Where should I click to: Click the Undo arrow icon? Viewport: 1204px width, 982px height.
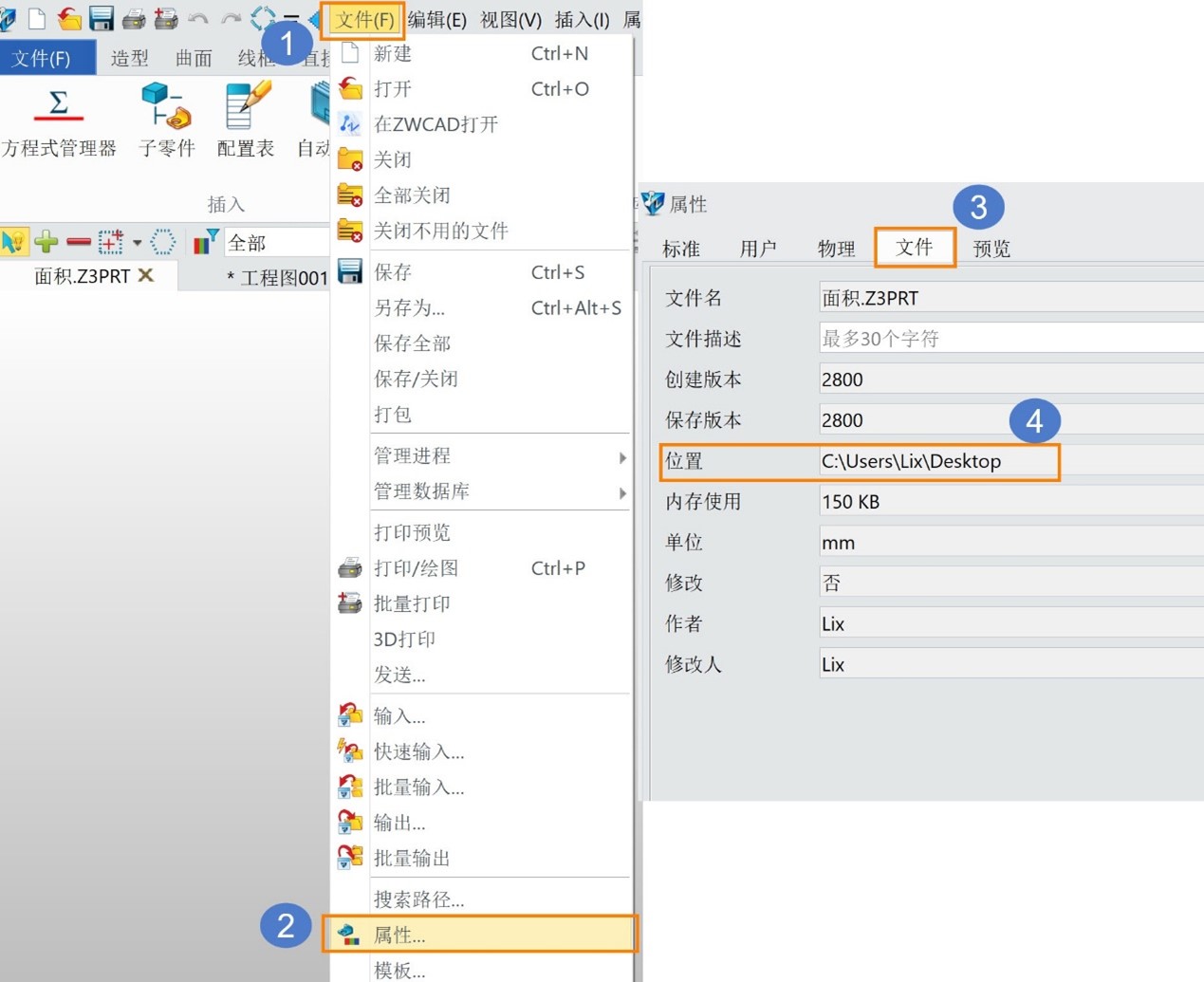coord(197,18)
